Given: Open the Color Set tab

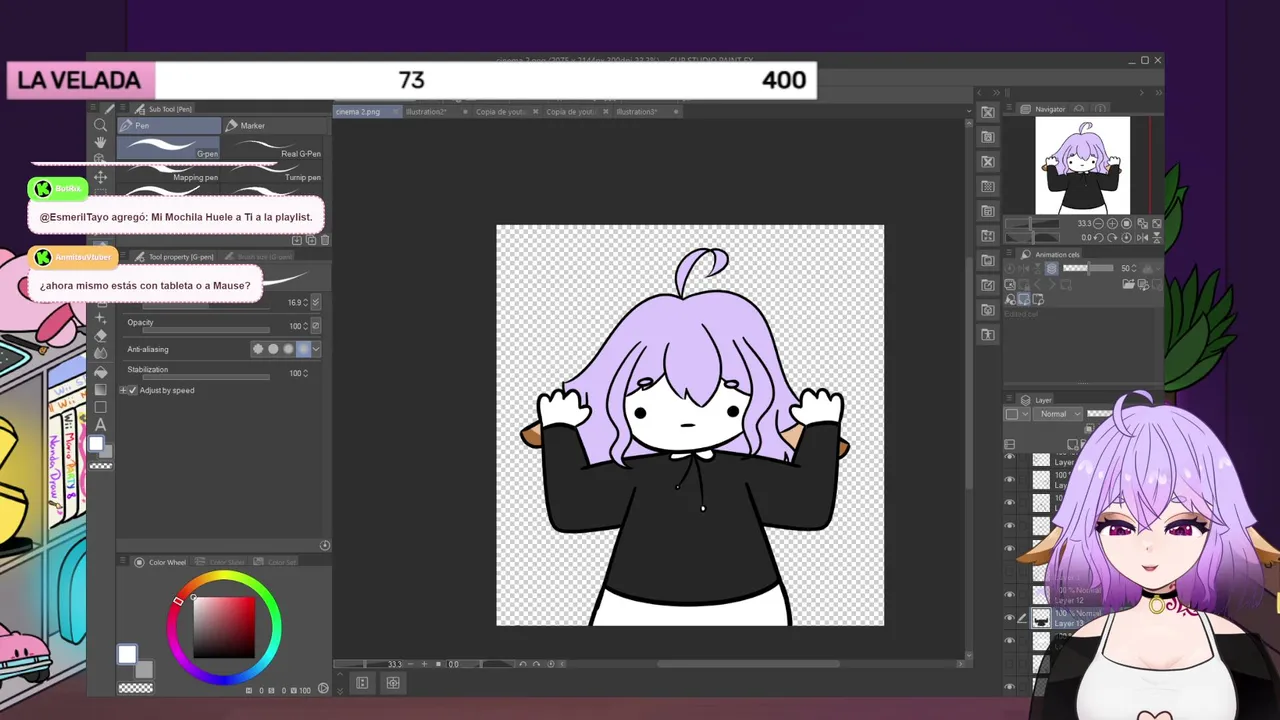Looking at the screenshot, I should tap(276, 562).
